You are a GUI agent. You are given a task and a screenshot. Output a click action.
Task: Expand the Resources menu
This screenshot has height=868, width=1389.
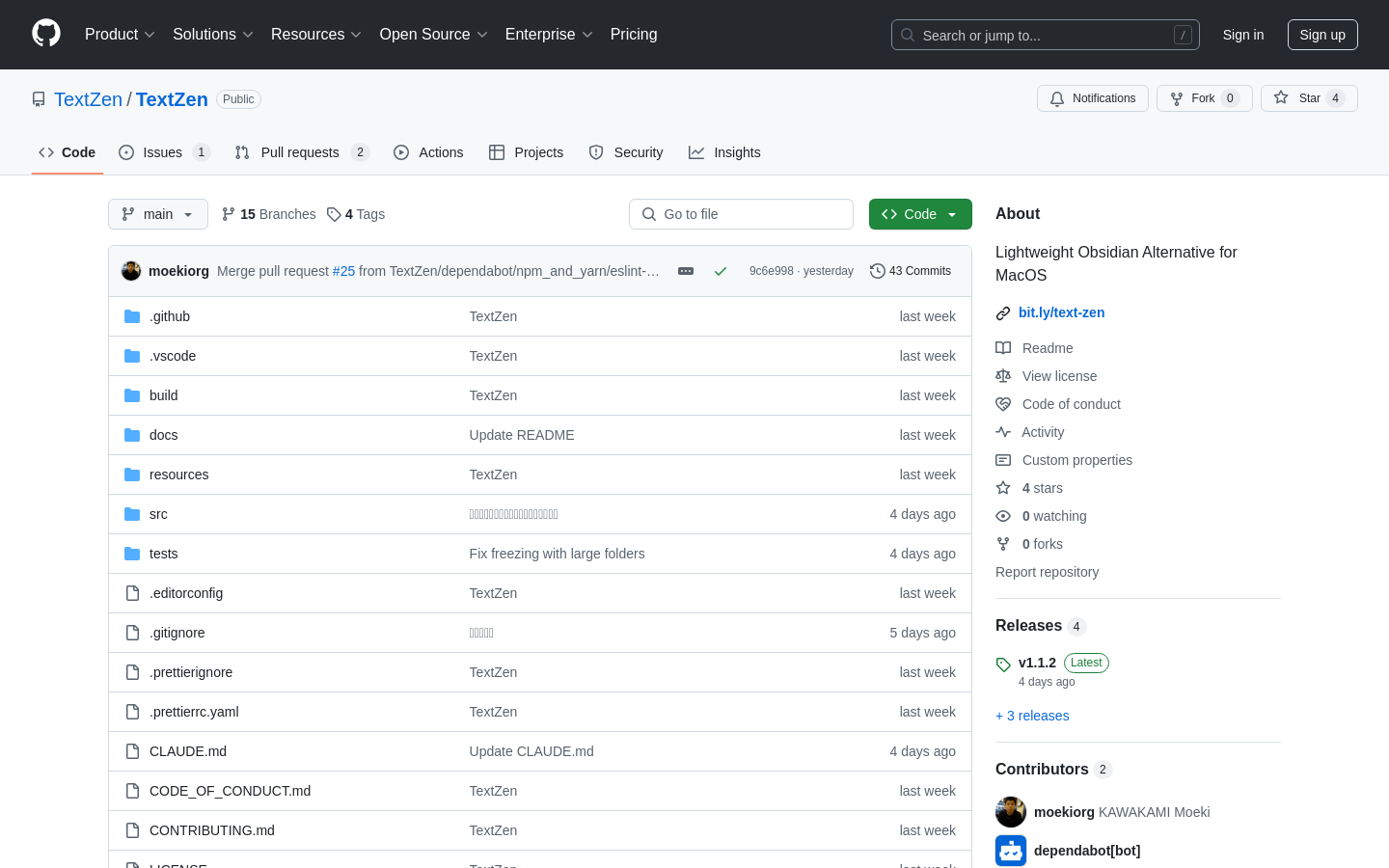click(x=316, y=35)
